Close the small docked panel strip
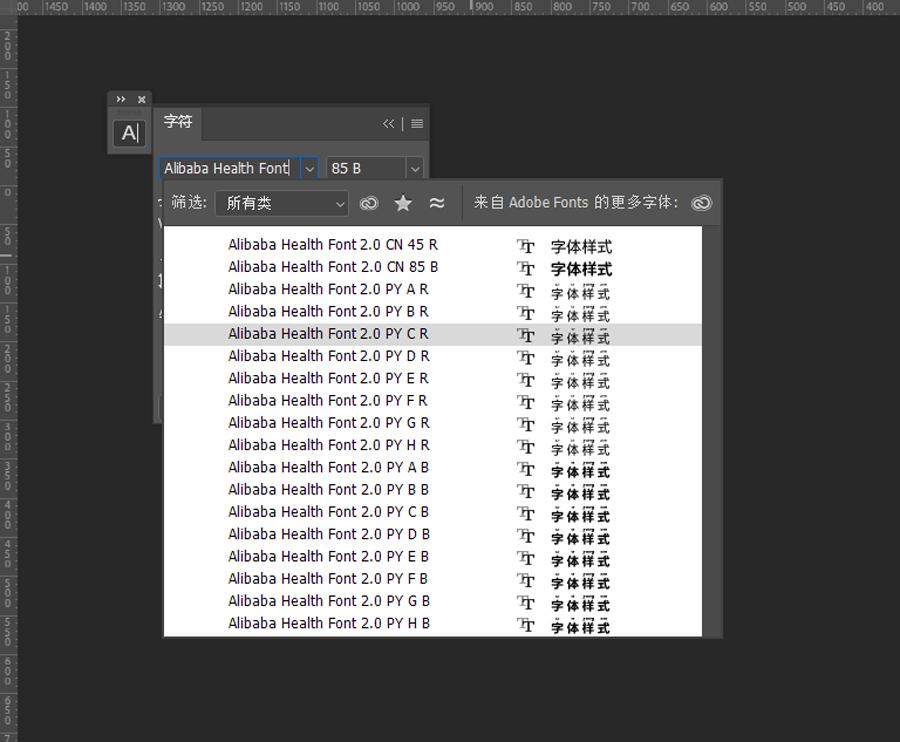Screen dimensions: 900x742 (142, 99)
